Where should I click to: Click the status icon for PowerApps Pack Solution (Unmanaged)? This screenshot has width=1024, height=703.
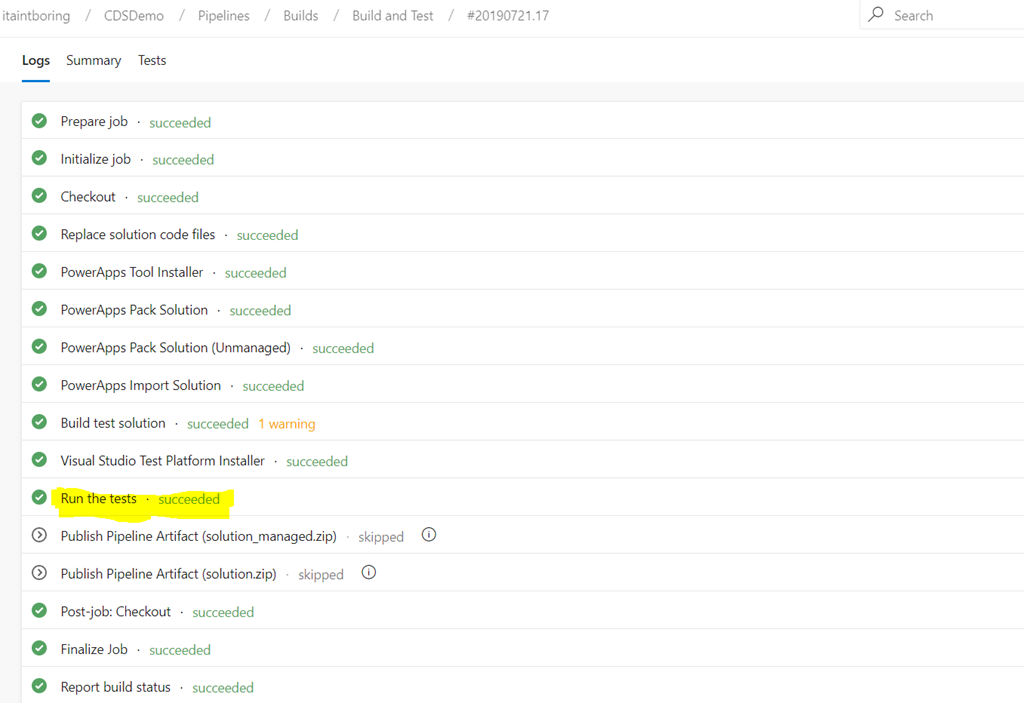39,346
